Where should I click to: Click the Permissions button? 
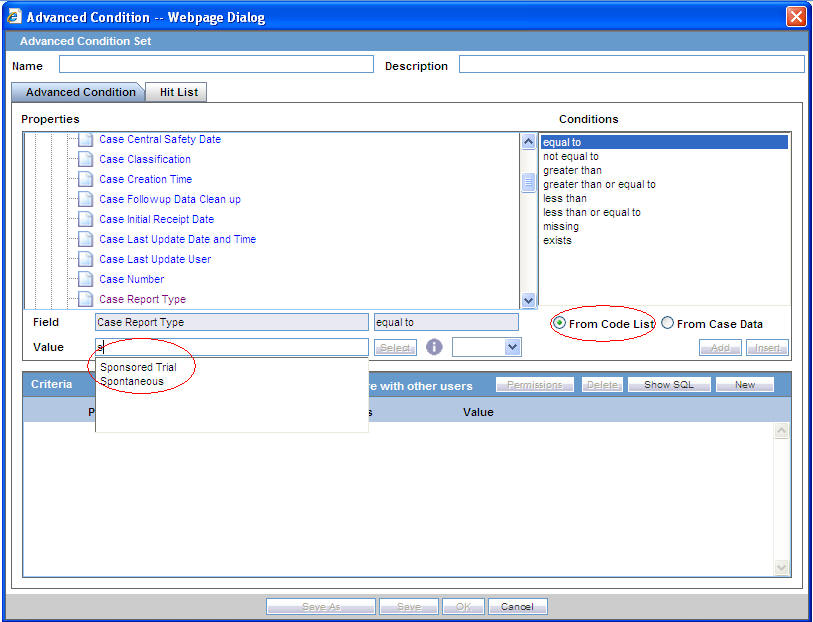click(x=535, y=385)
